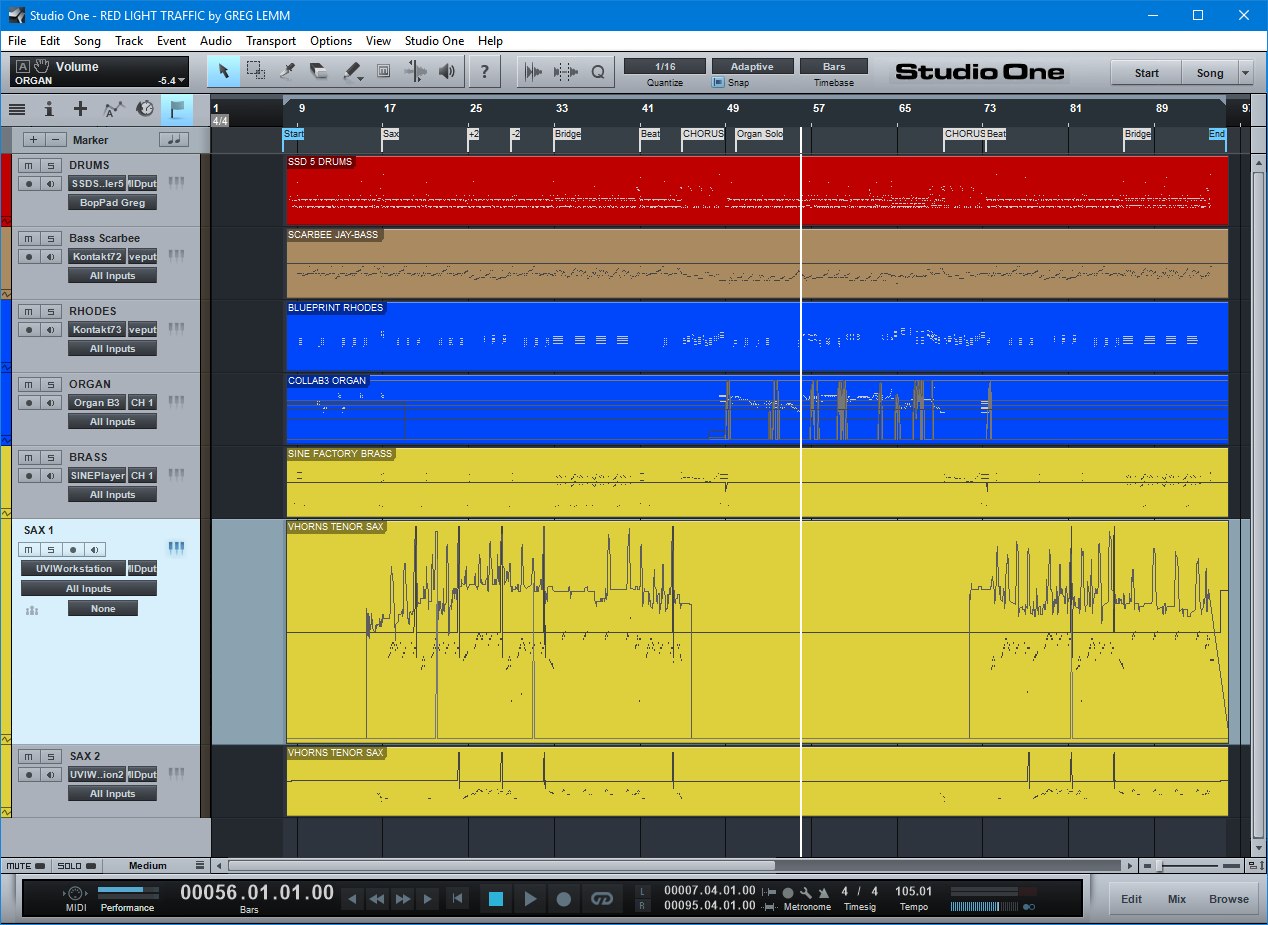Image resolution: width=1268 pixels, height=925 pixels.
Task: Open Organ B3 instrument output dropdown
Action: pyautogui.click(x=97, y=402)
